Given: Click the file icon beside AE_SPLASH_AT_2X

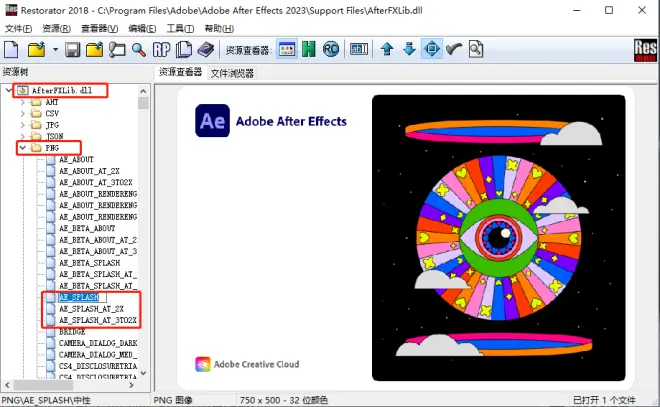Looking at the screenshot, I should [x=51, y=309].
